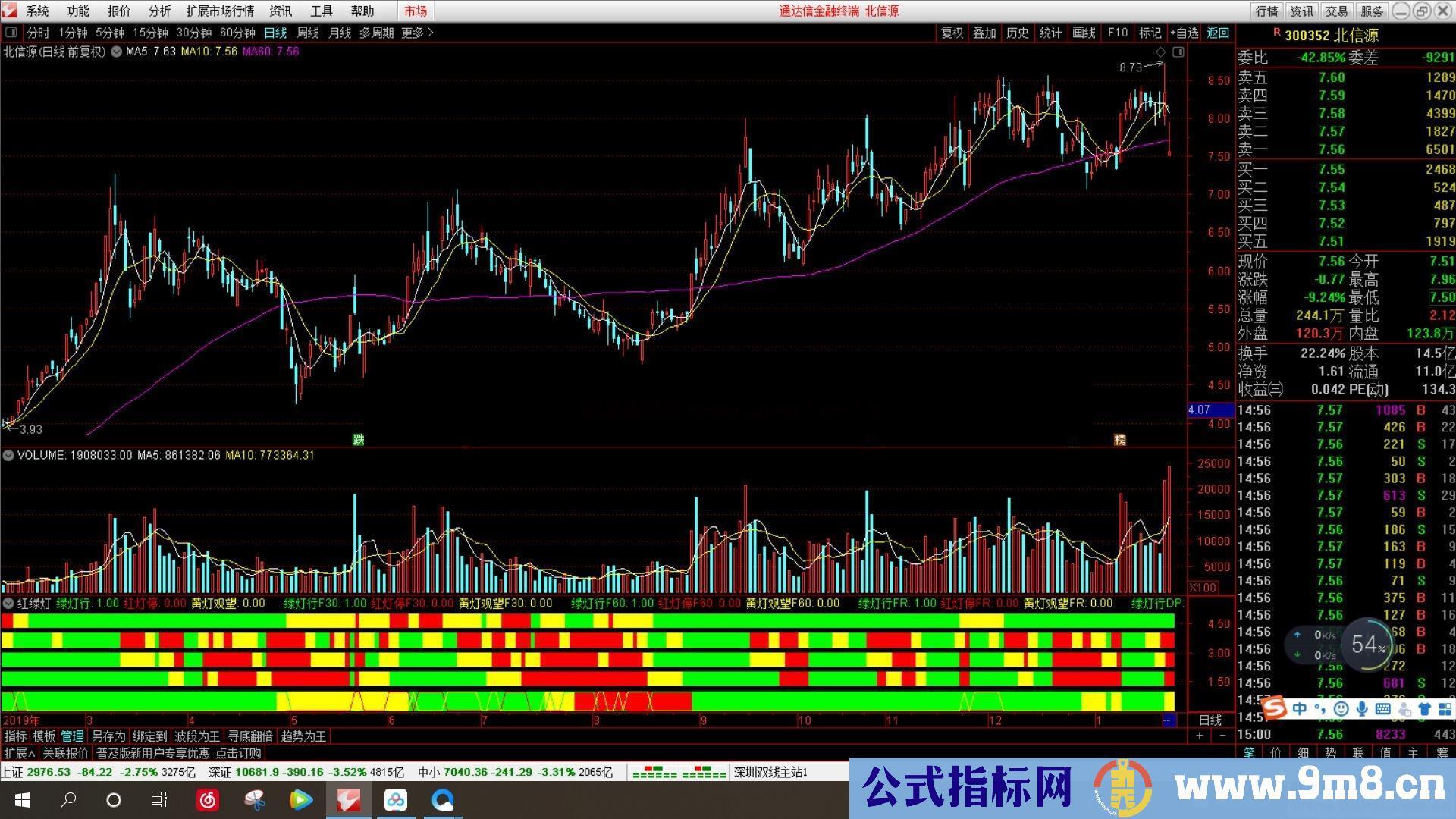The height and width of the screenshot is (819, 1456).
Task: Toggle the 红绿灯 indicator circle button
Action: 8,604
